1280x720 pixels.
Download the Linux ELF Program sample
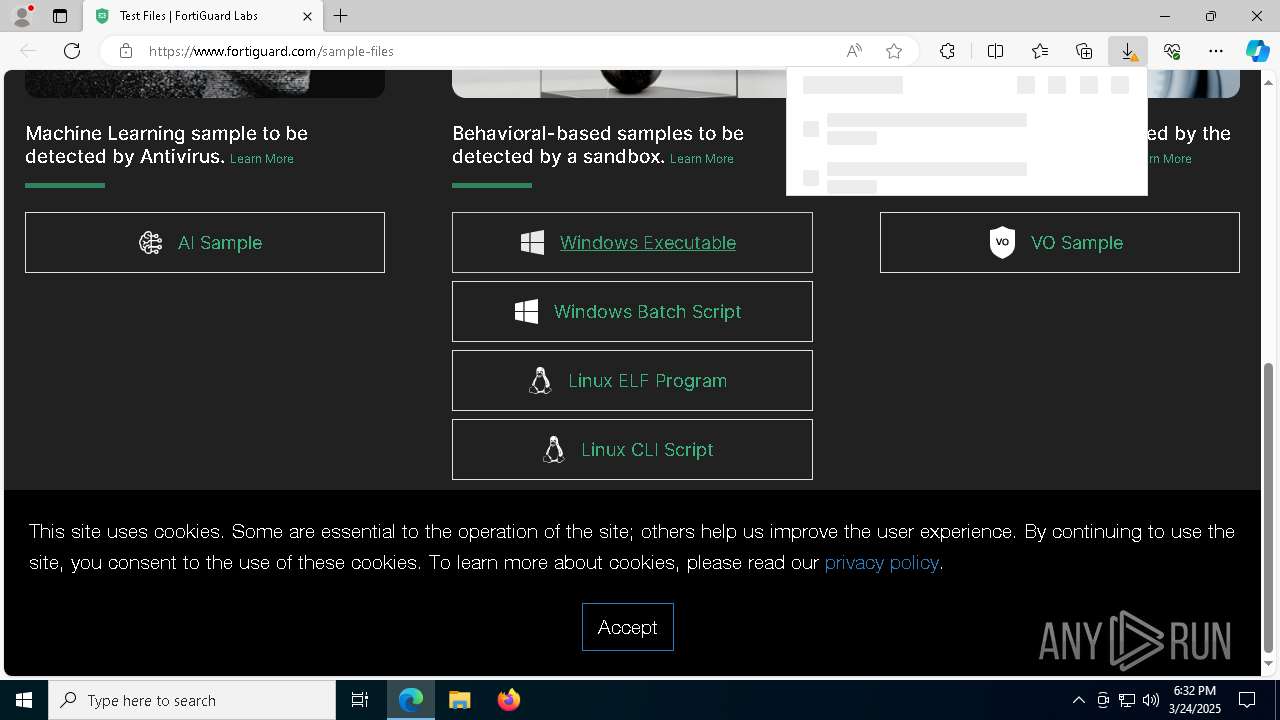pos(632,380)
